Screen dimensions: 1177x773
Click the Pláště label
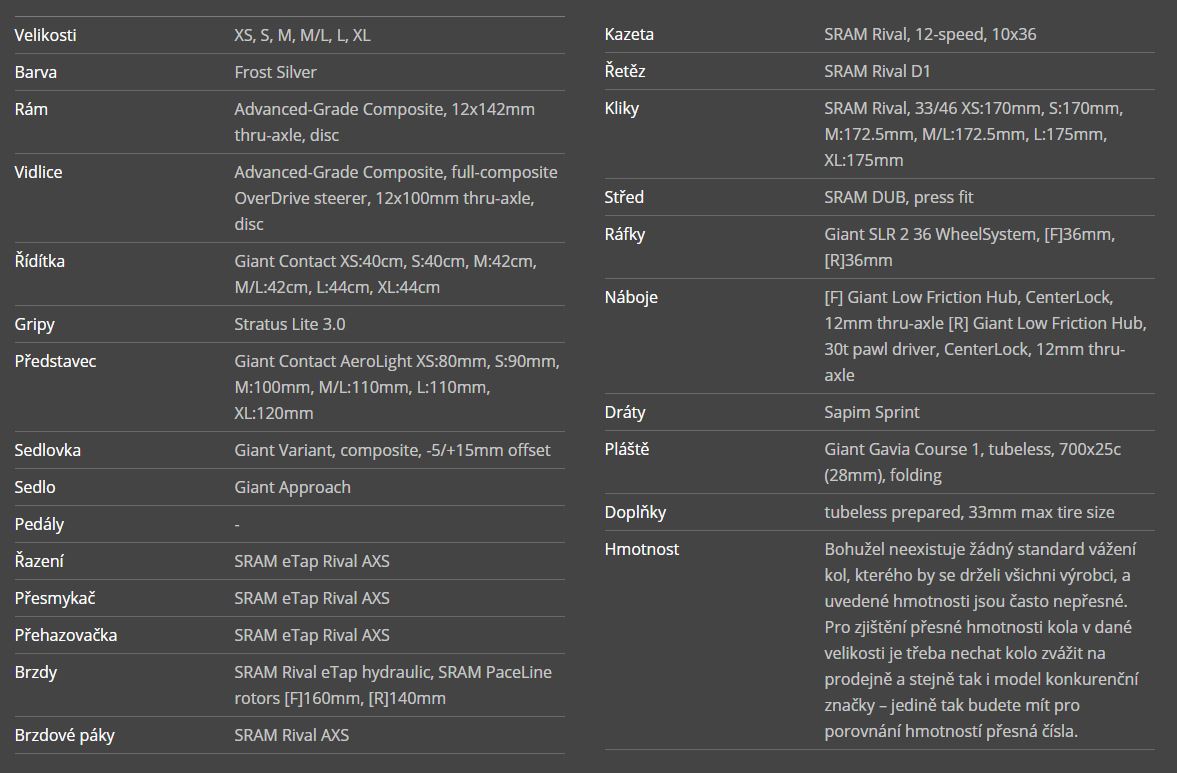tap(627, 449)
